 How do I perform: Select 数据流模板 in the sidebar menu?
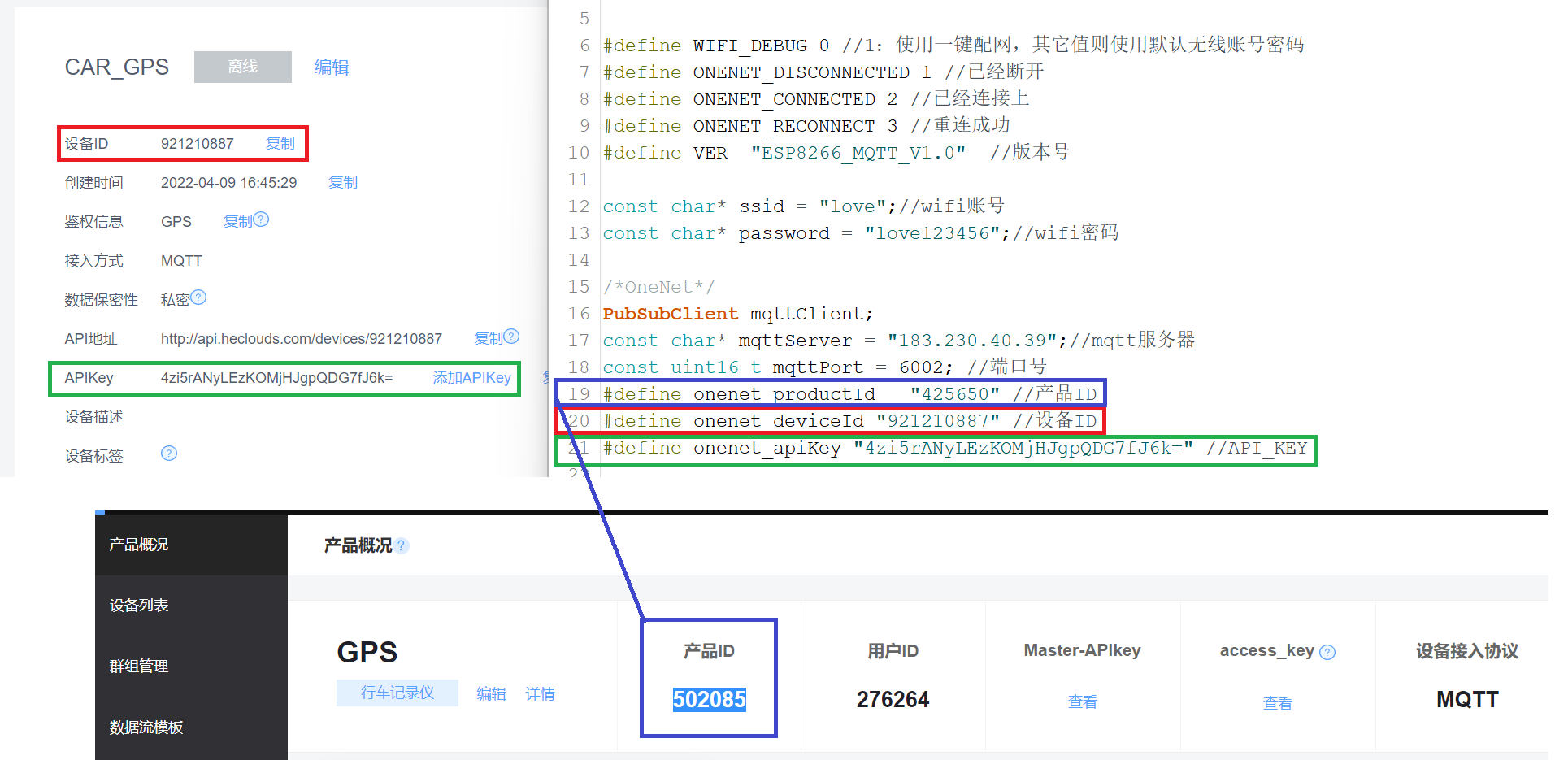(192, 727)
